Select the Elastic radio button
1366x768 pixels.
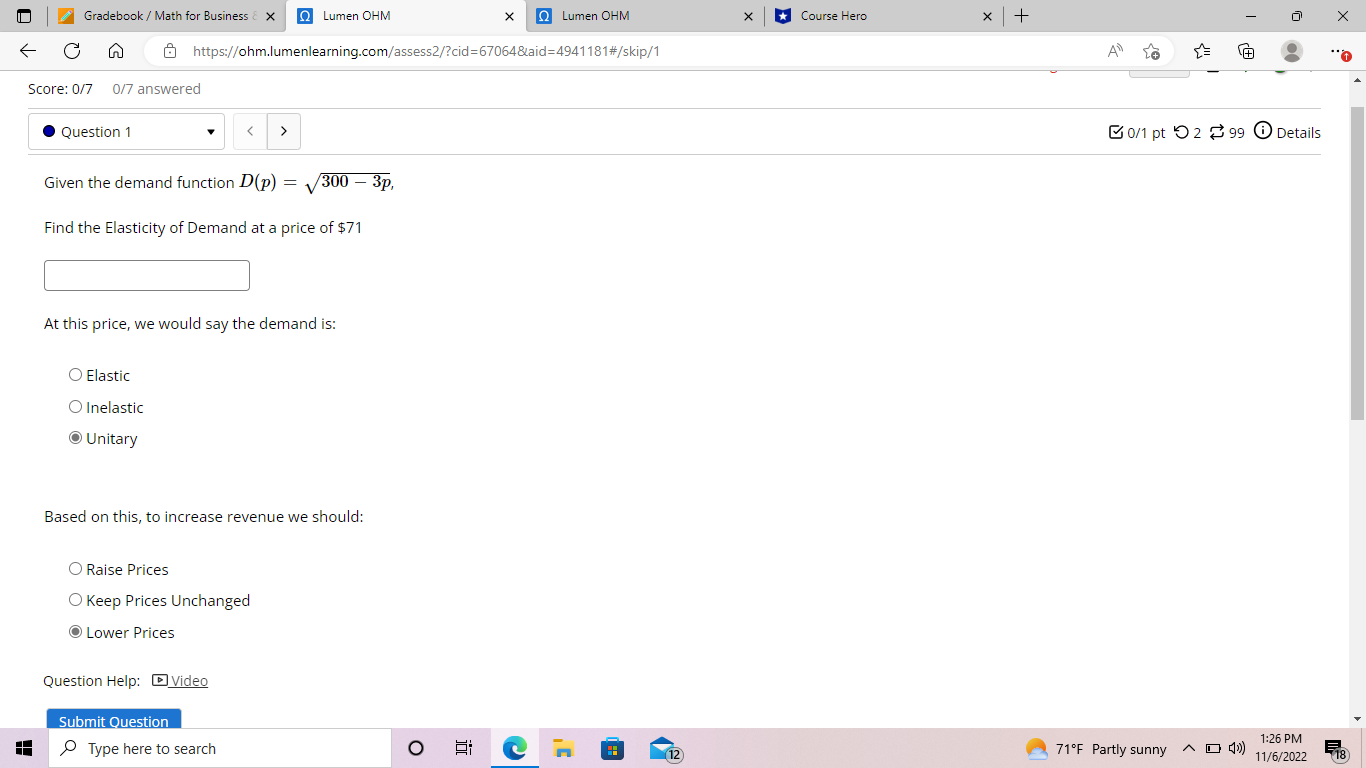75,374
